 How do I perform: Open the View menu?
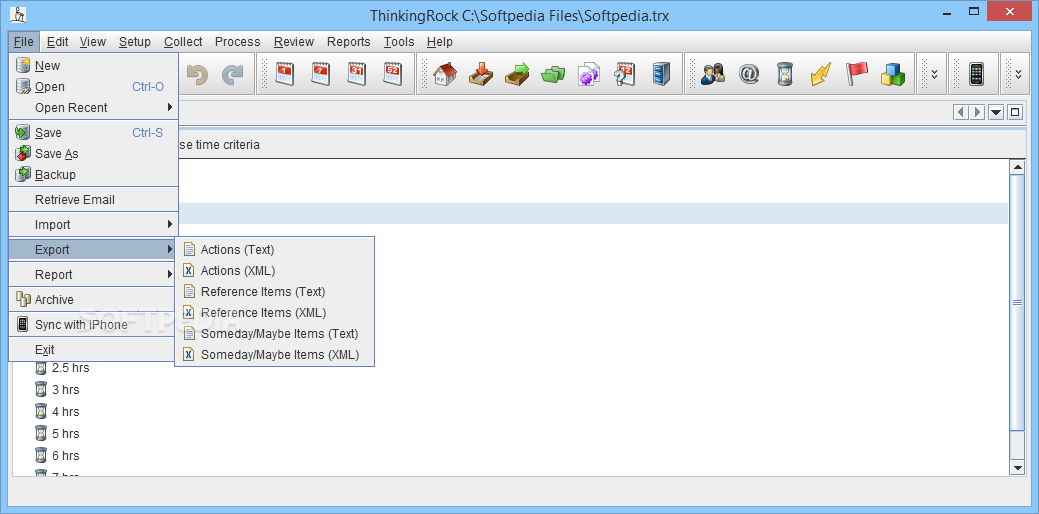[x=93, y=42]
